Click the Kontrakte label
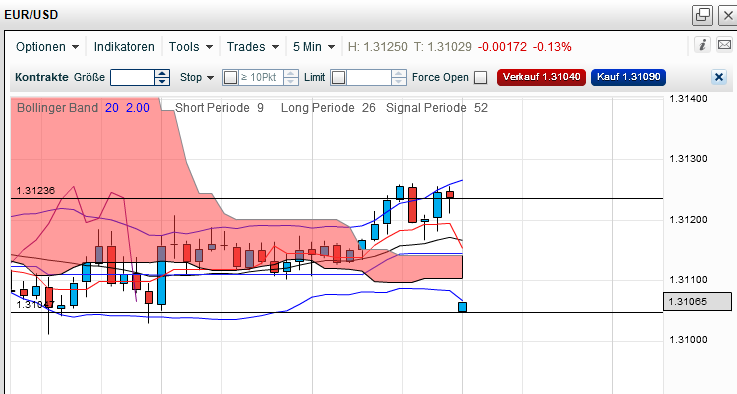The image size is (737, 394). (x=42, y=77)
